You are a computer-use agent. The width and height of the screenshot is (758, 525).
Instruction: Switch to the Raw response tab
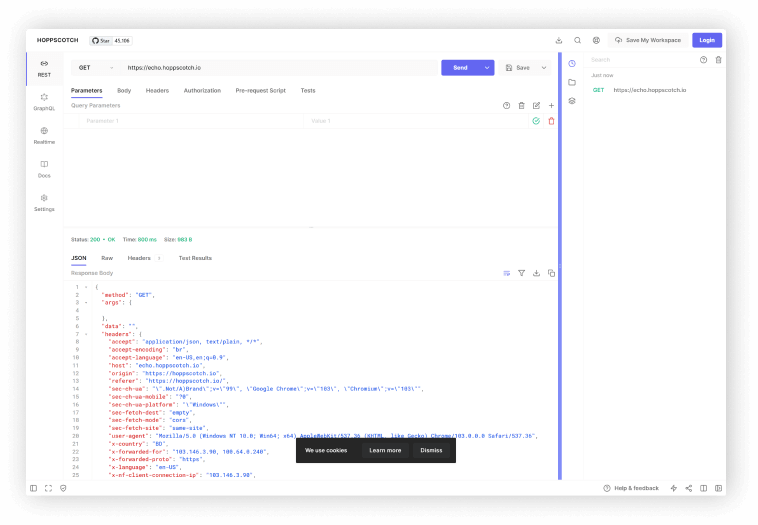click(107, 258)
